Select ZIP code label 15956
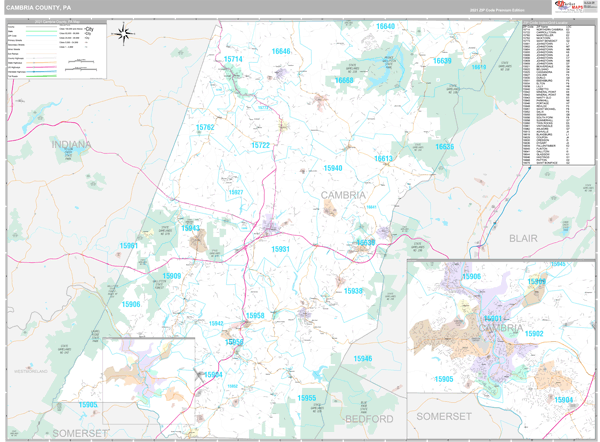Screen dimensions: 600x442 (x=234, y=342)
